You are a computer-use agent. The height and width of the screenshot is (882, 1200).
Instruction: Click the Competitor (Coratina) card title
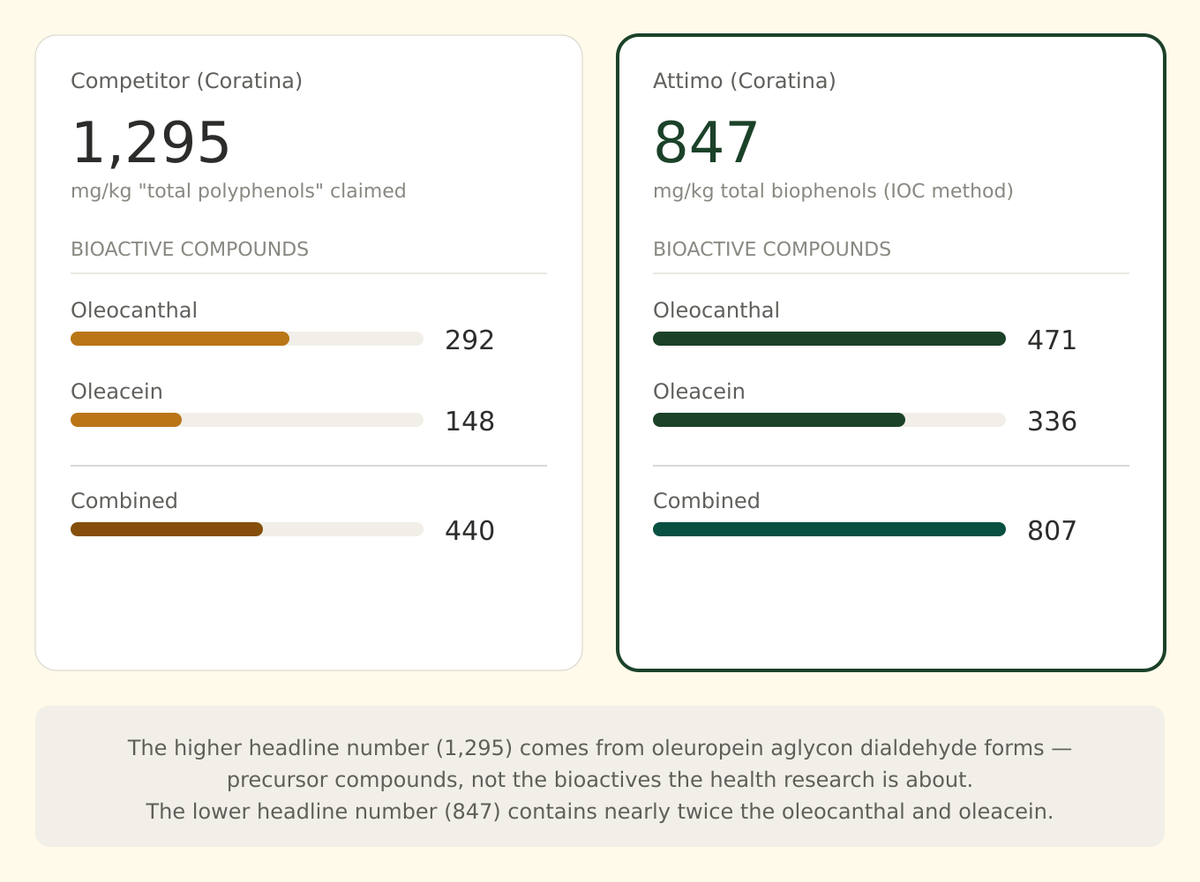[x=186, y=81]
